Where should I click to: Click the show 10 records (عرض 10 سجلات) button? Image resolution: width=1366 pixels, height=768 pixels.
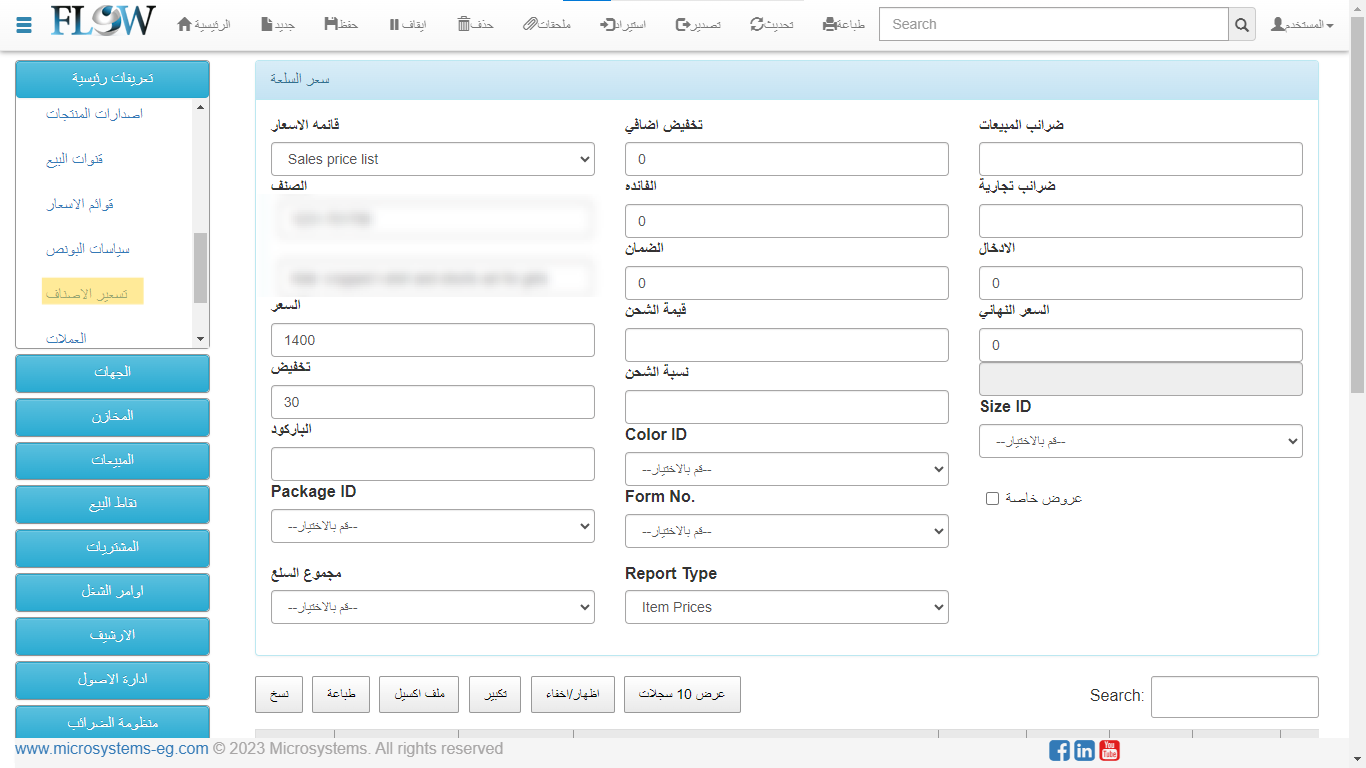click(682, 694)
